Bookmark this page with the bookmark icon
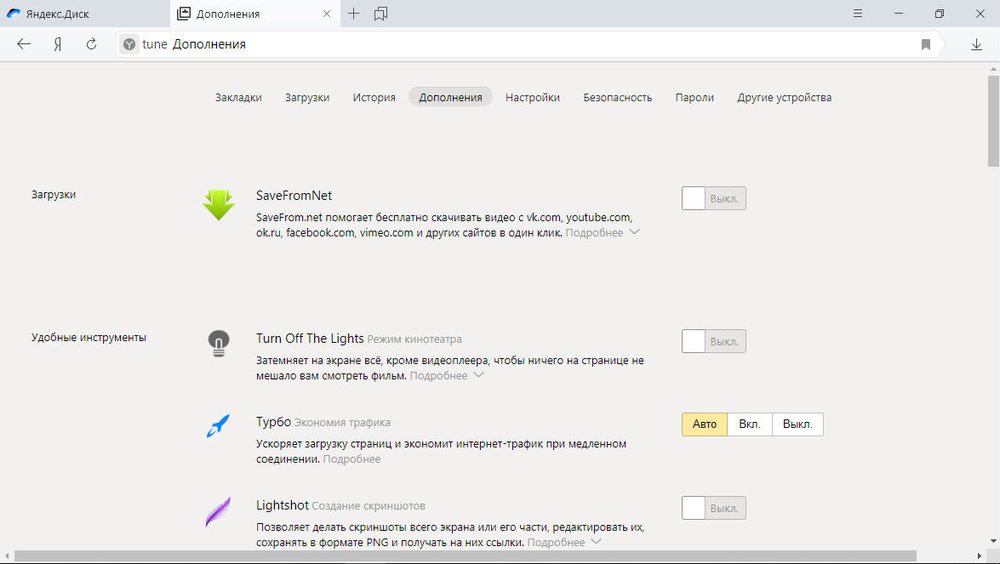 tap(925, 44)
